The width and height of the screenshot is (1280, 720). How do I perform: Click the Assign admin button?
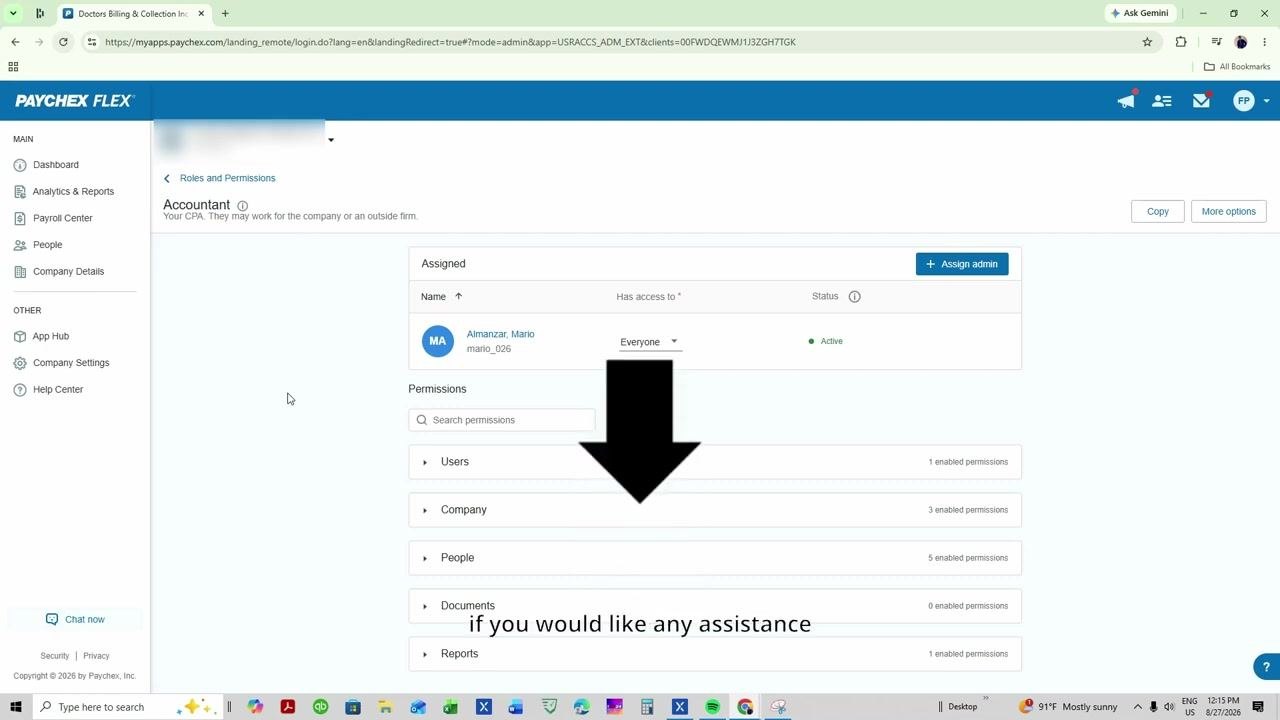962,264
